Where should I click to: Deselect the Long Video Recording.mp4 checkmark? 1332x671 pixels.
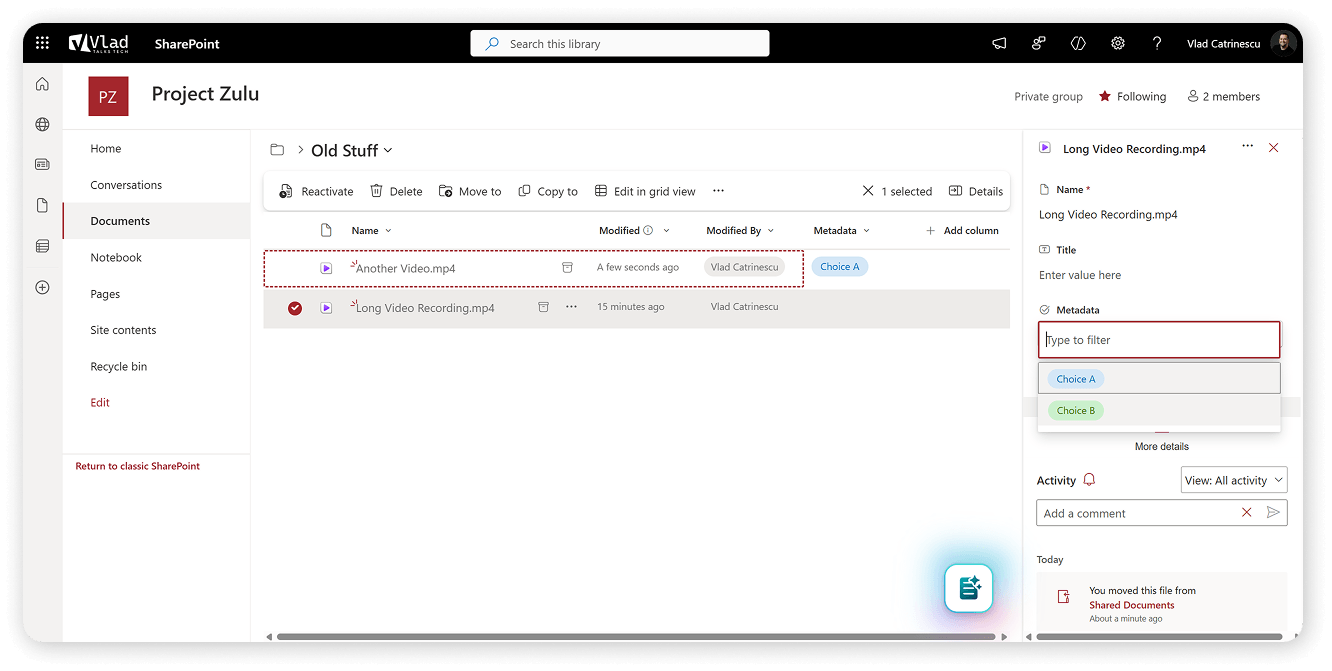point(295,308)
